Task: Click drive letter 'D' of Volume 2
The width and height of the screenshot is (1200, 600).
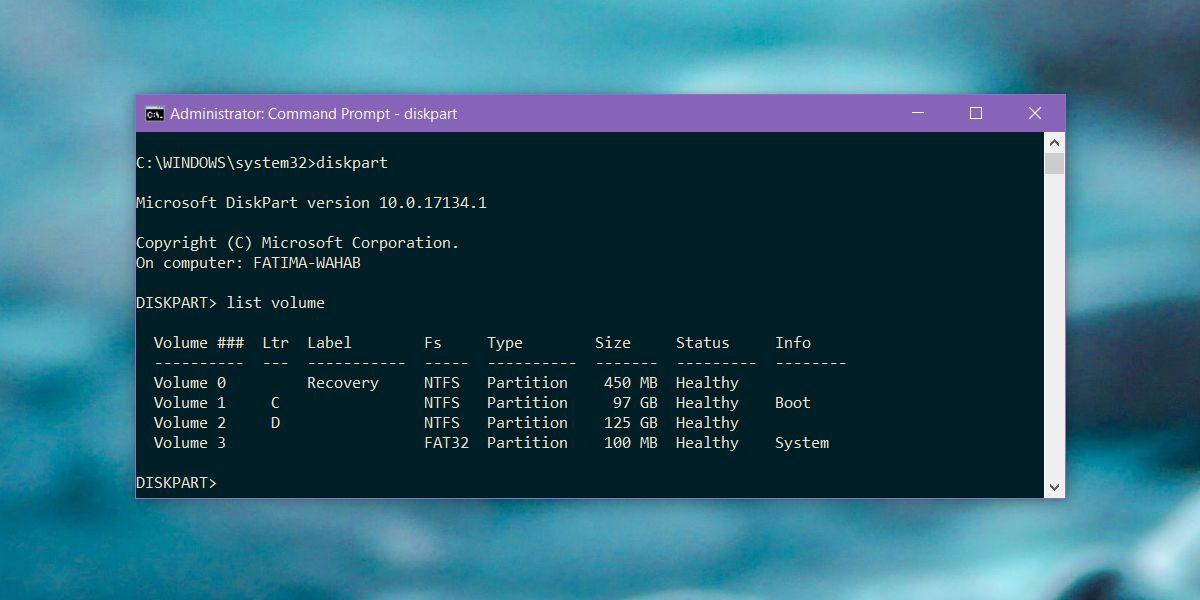Action: click(x=275, y=423)
